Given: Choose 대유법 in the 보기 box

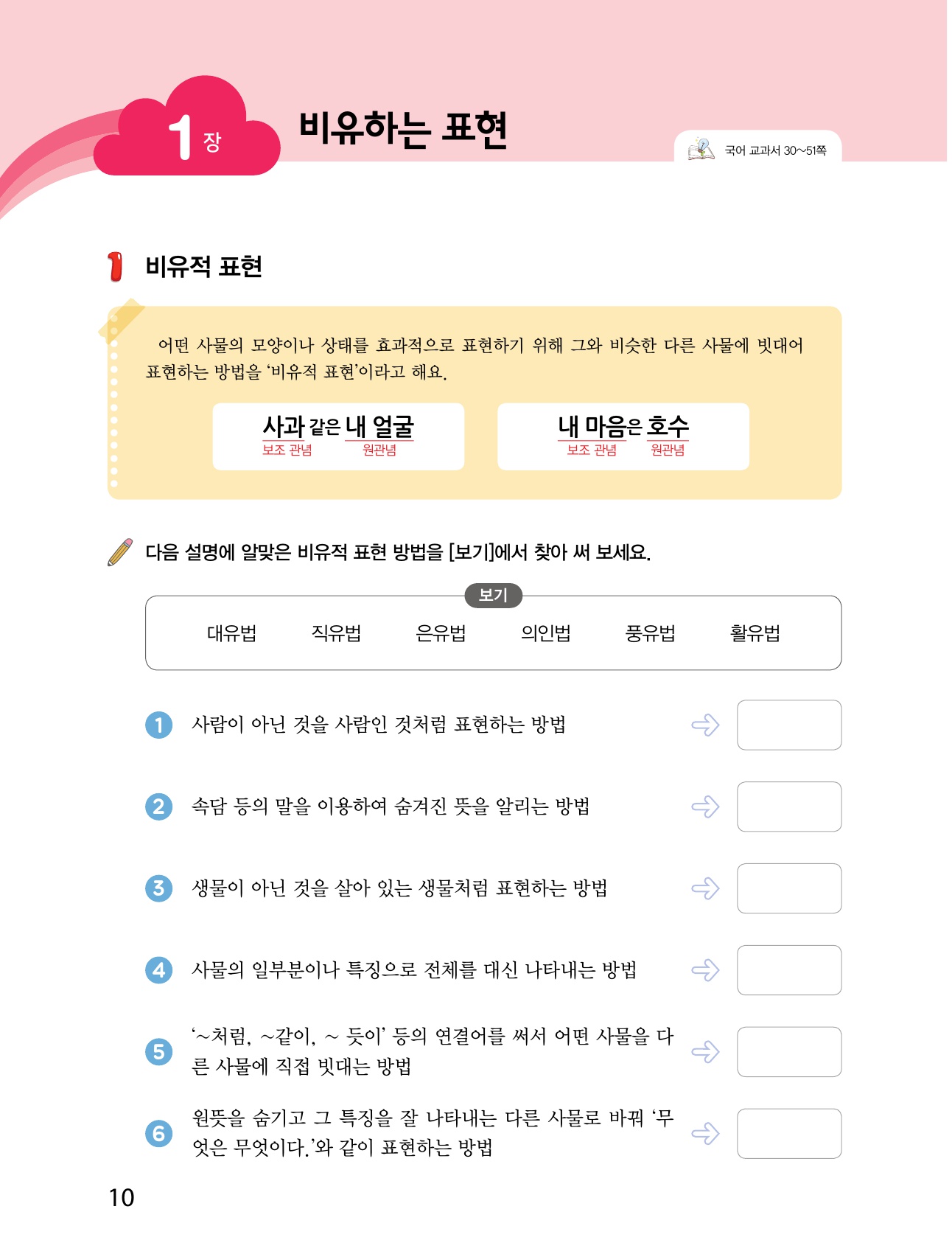Looking at the screenshot, I should click(231, 633).
